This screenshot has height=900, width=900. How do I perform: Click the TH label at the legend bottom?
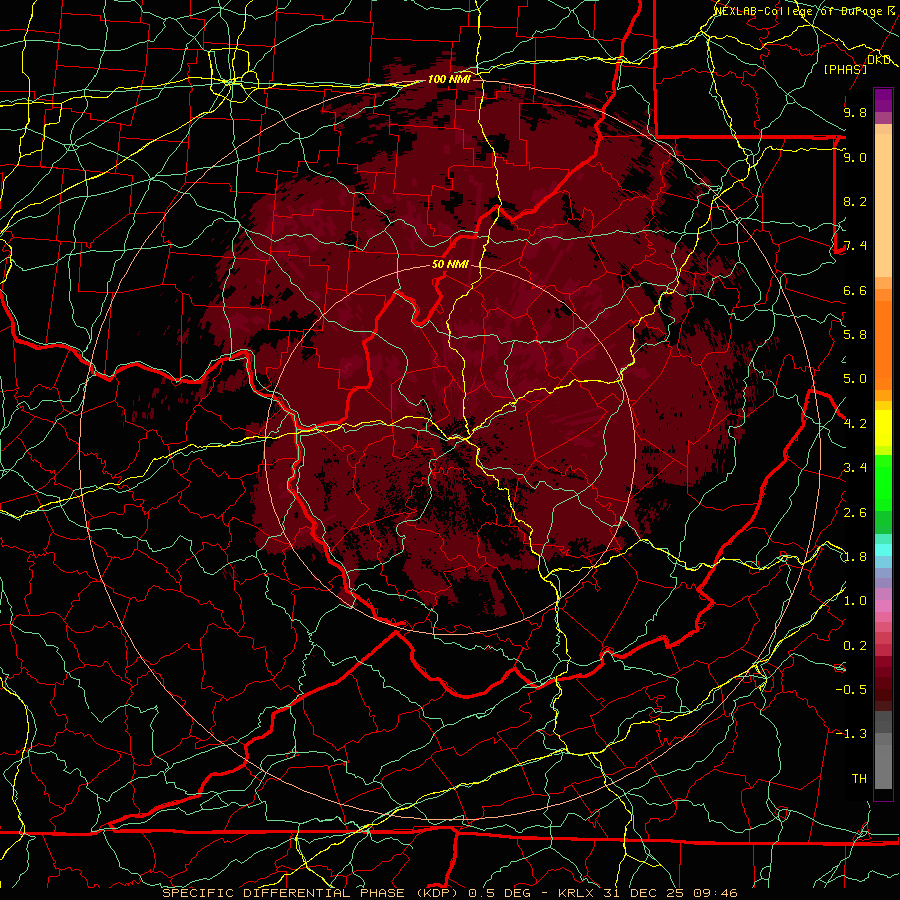pyautogui.click(x=859, y=778)
